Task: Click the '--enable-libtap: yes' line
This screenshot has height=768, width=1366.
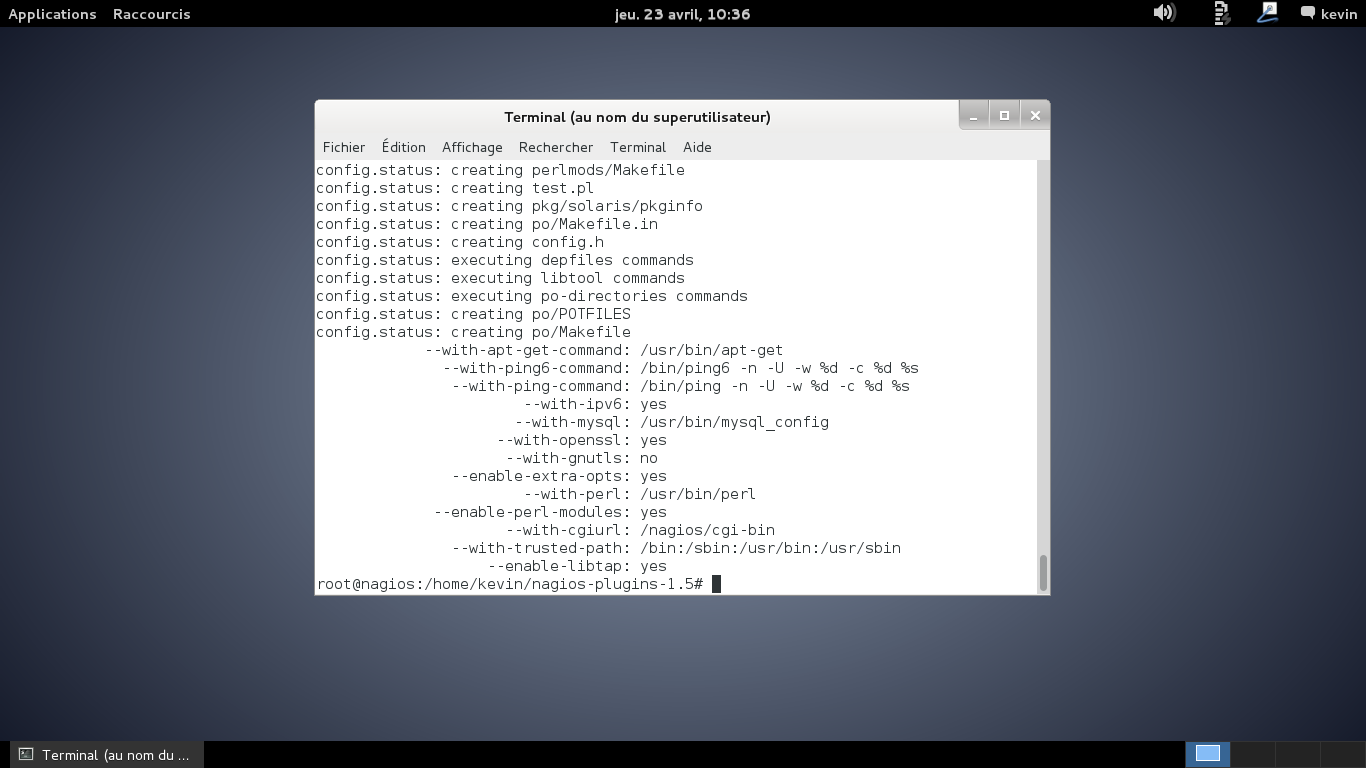Action: [x=577, y=566]
